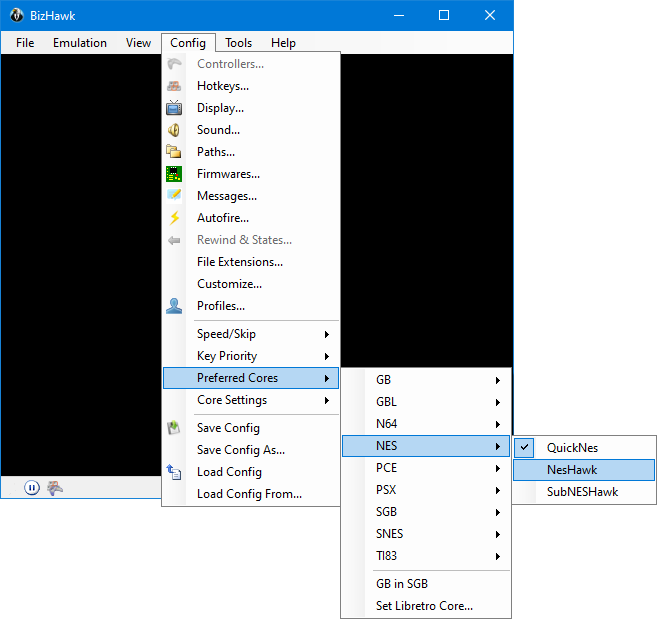Expand the GB cores submenu
The width and height of the screenshot is (657, 619).
pyautogui.click(x=426, y=380)
